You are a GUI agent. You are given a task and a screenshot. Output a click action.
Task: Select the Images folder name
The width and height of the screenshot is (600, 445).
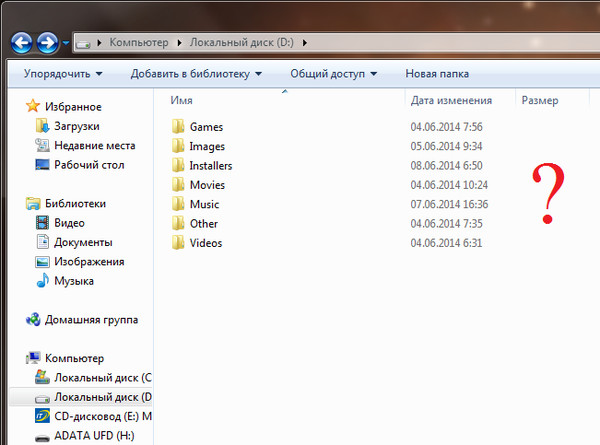click(207, 147)
